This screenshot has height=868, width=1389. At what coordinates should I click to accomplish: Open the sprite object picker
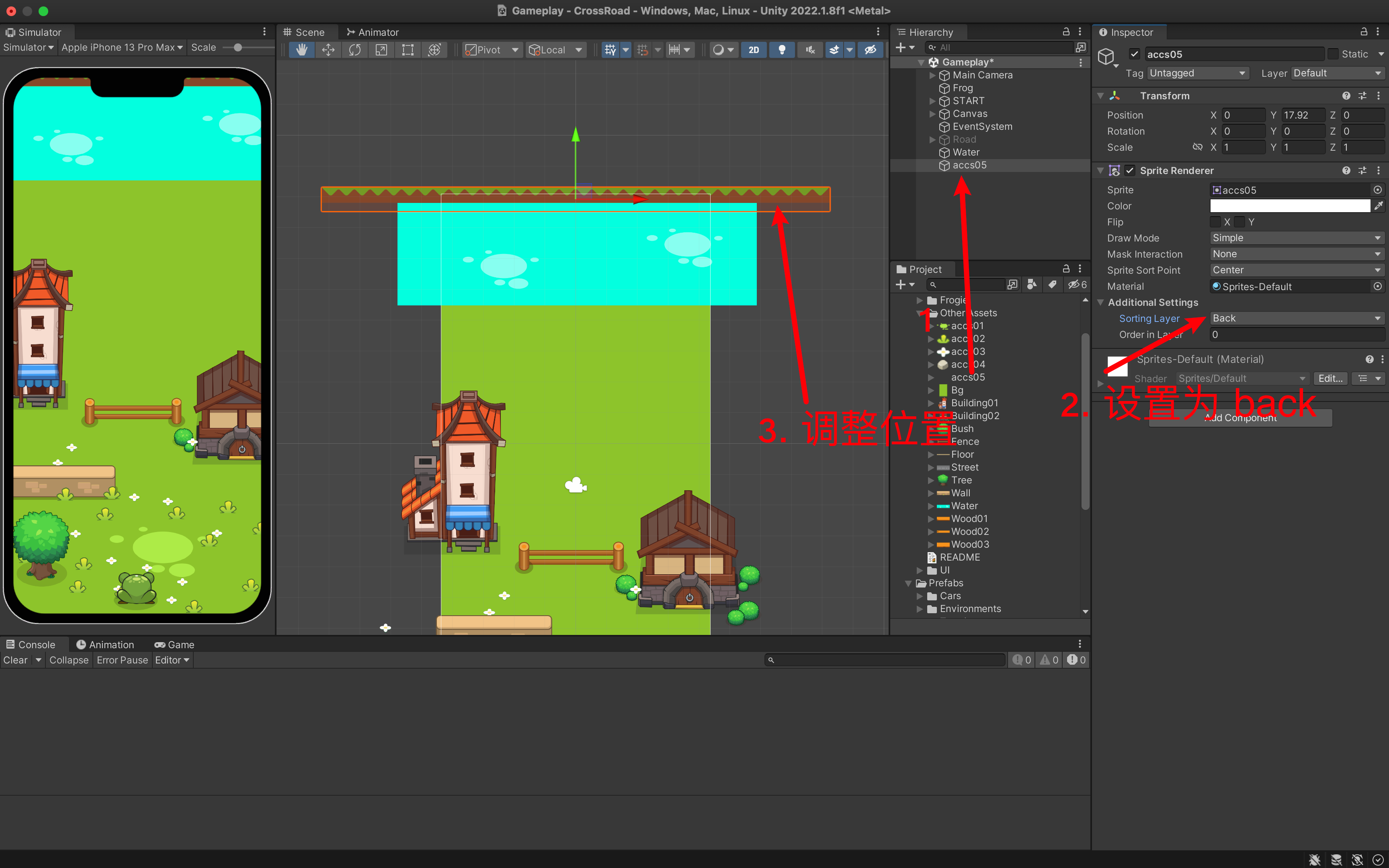coord(1377,190)
